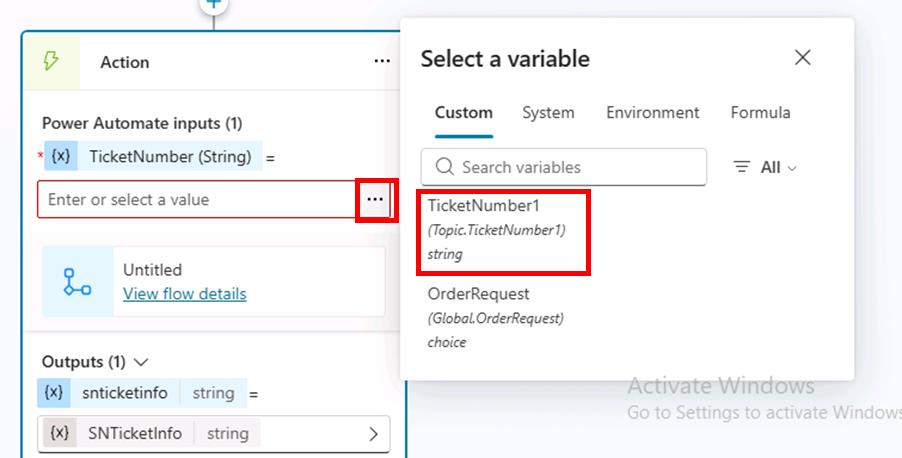Screen dimensions: 902x458
Task: Open the View flow details link
Action: pos(184,294)
